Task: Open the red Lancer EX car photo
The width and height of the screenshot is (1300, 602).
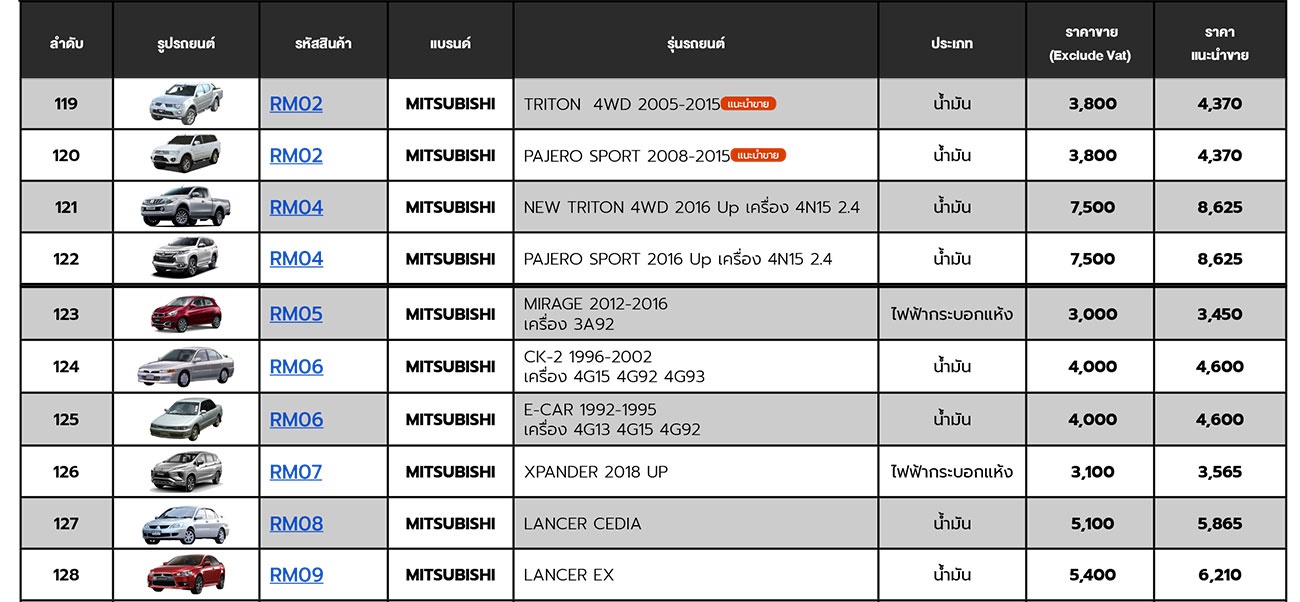Action: pyautogui.click(x=185, y=575)
